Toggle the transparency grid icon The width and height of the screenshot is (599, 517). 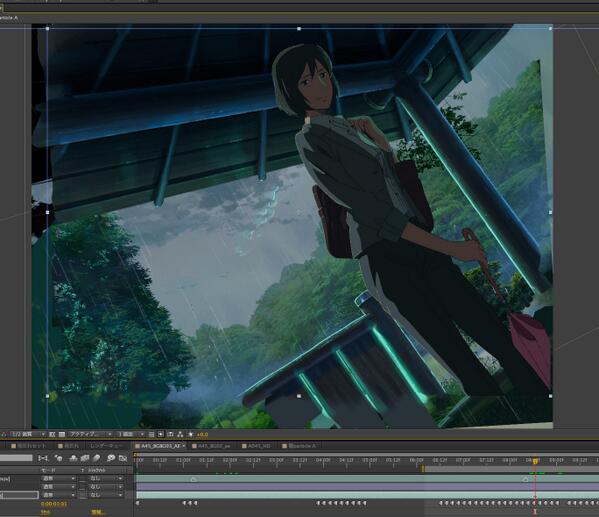[62, 434]
